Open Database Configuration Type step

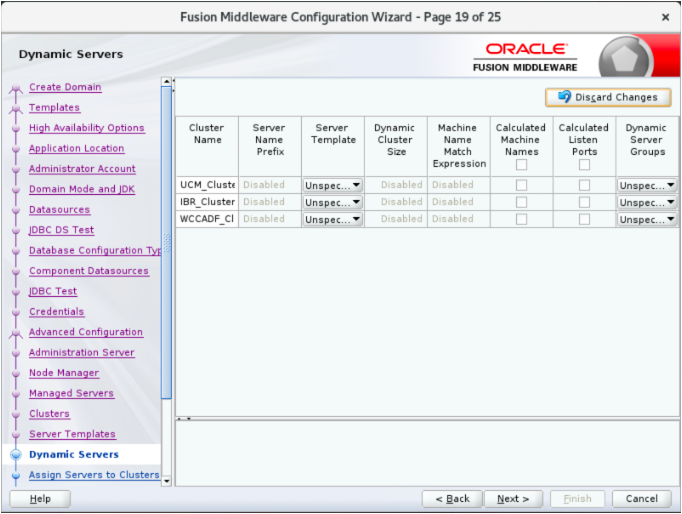pos(95,250)
